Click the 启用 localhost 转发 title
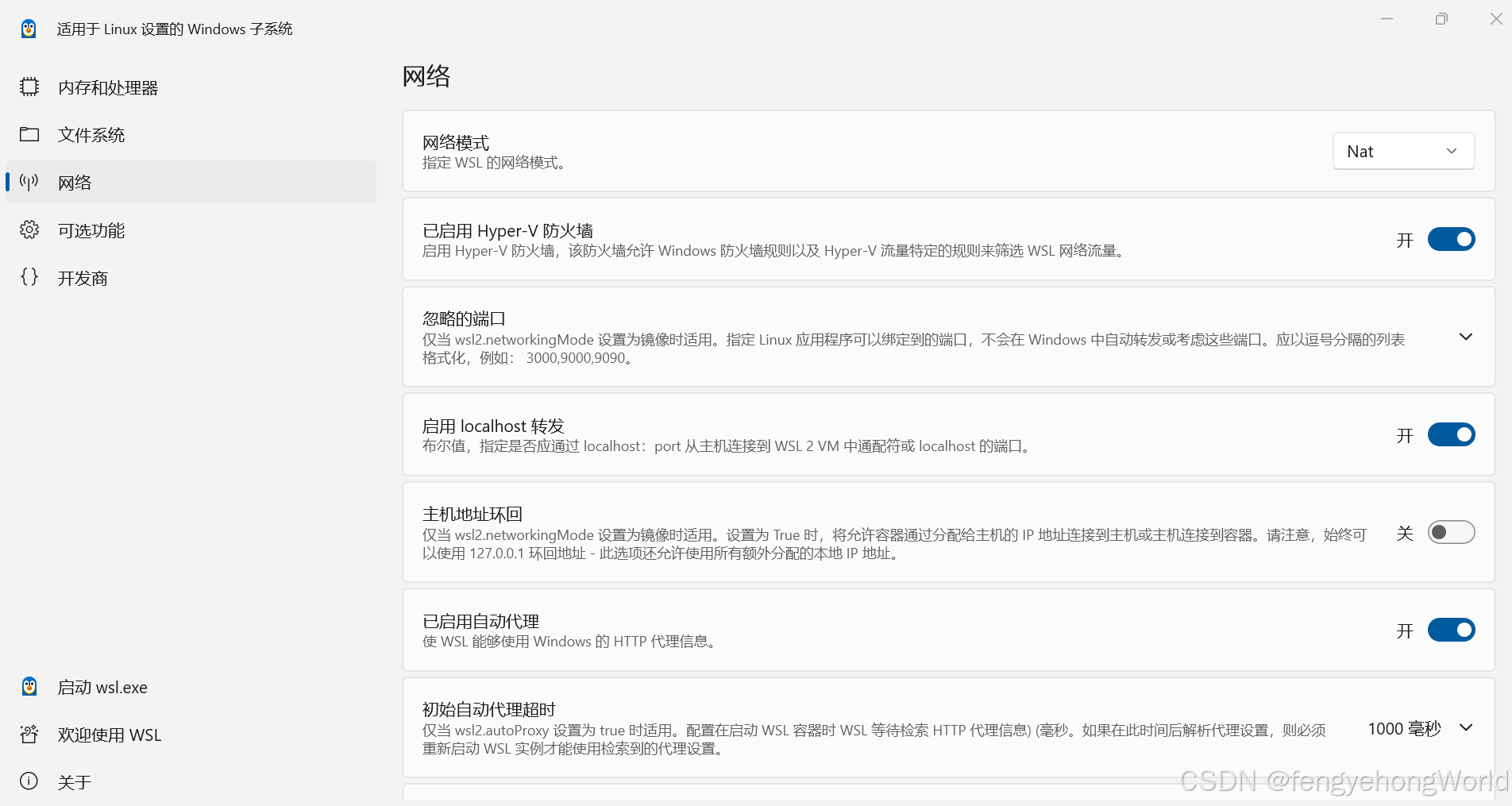This screenshot has height=806, width=1512. click(x=493, y=426)
